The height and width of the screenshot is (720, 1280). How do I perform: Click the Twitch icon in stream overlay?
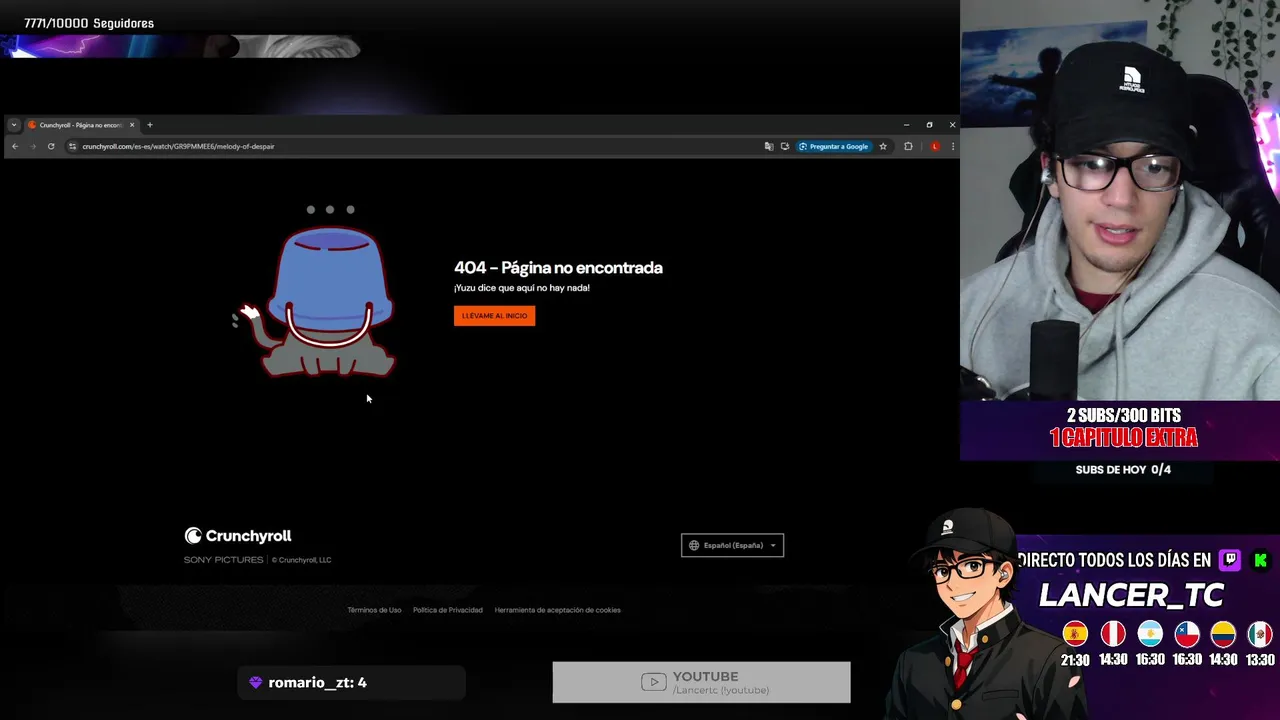click(1230, 560)
